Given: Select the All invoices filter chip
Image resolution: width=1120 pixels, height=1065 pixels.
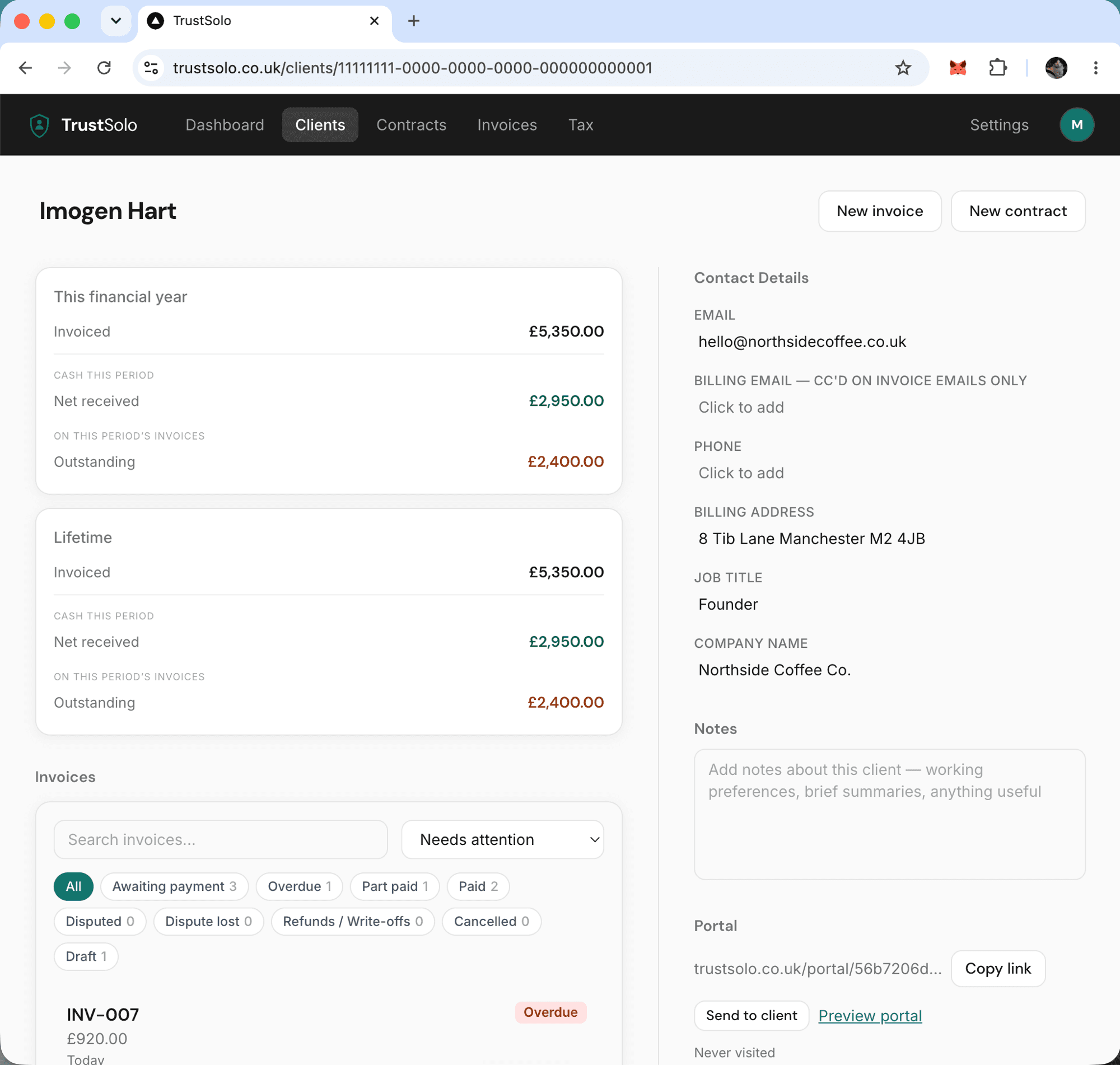Looking at the screenshot, I should 73,886.
